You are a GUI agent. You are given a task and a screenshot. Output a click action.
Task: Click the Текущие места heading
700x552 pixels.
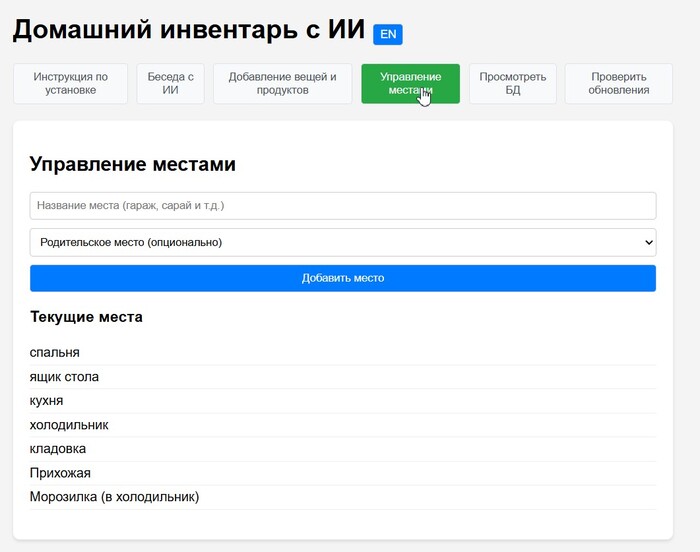86,317
